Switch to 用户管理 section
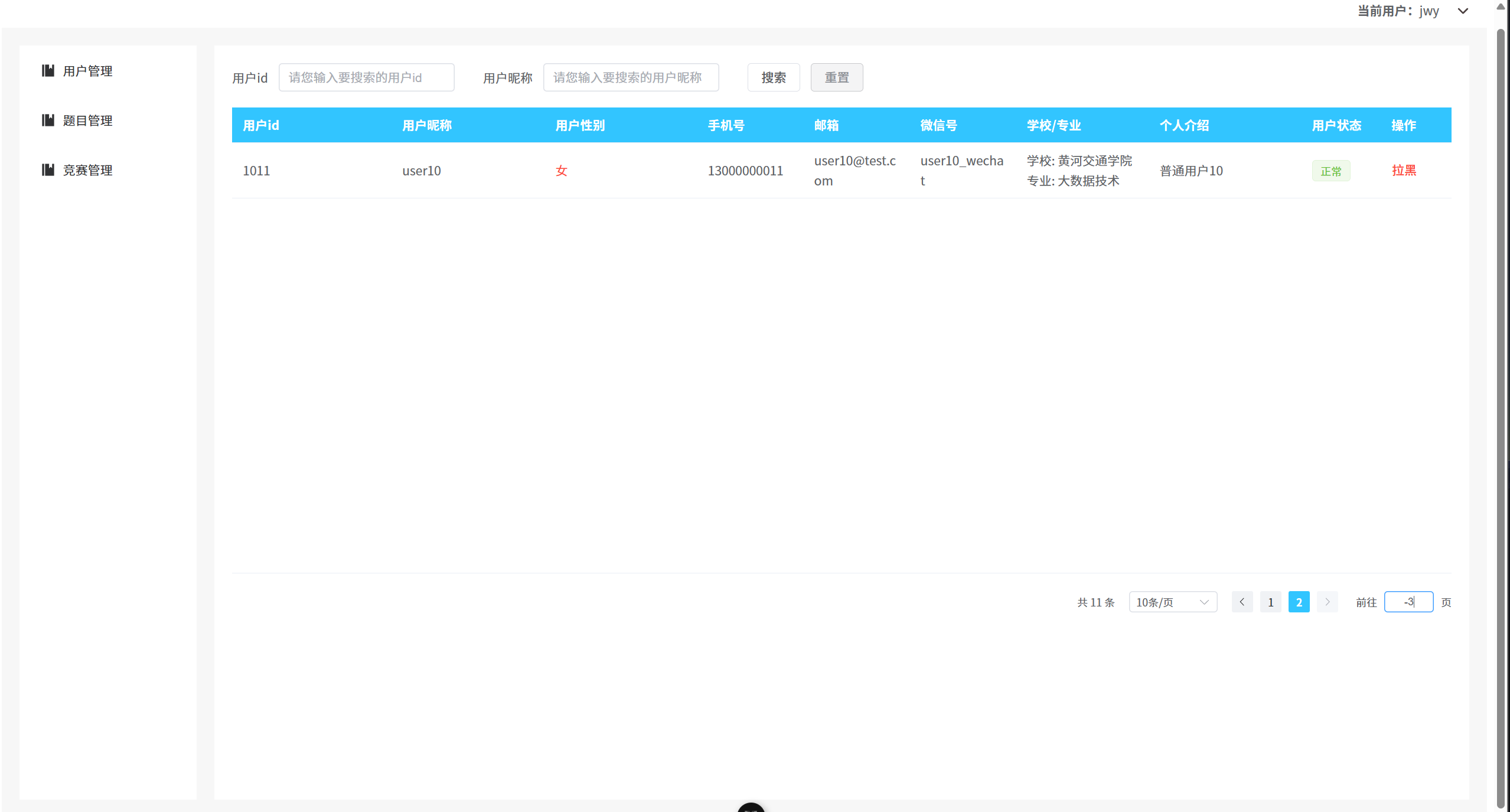 tap(87, 71)
